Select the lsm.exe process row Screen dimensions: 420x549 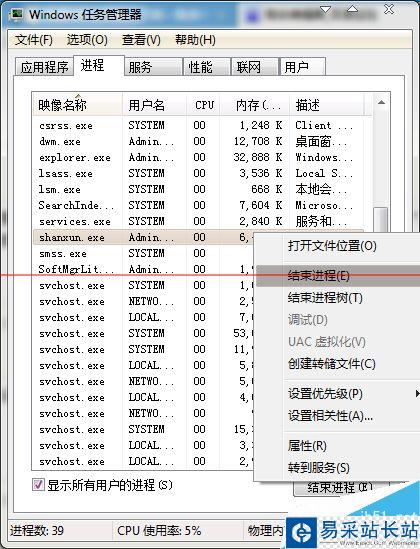198,189
